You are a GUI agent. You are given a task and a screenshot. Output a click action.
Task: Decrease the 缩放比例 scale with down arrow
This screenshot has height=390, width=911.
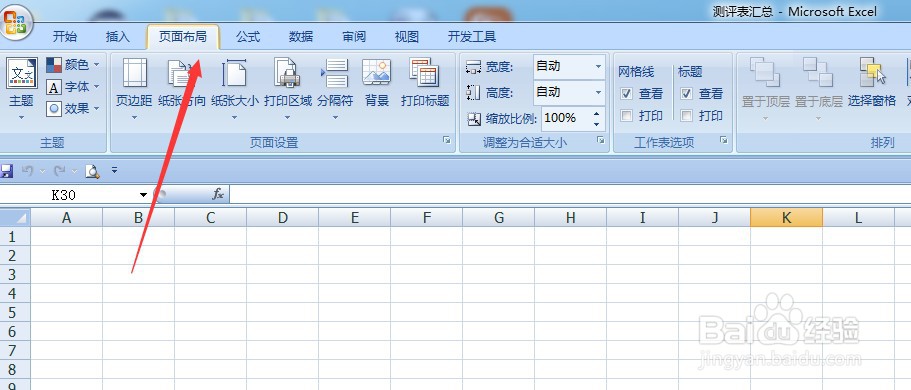[x=597, y=124]
